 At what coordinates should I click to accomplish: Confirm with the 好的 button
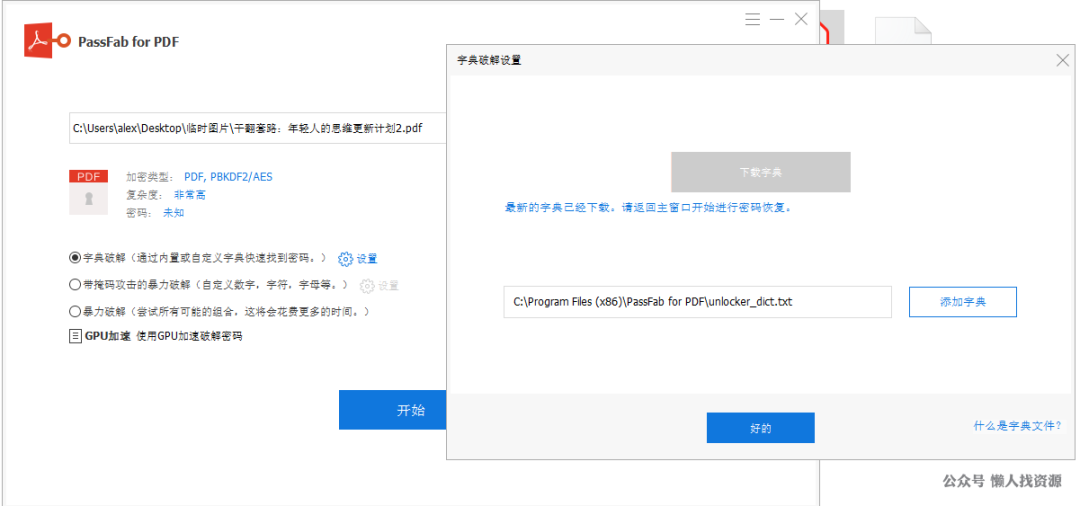(x=760, y=428)
